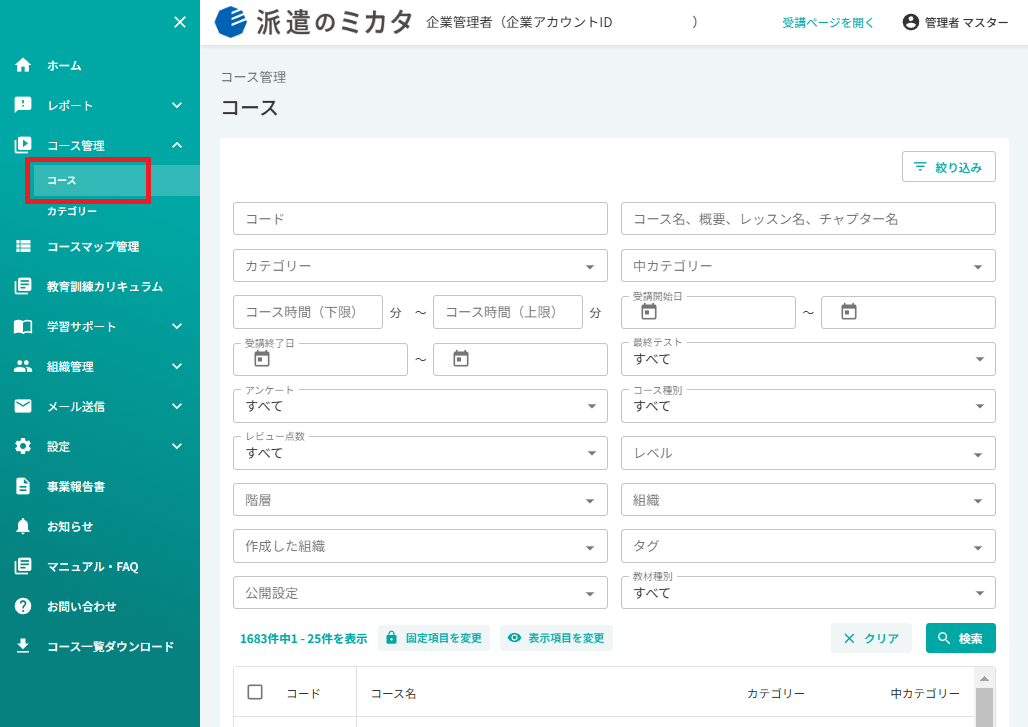Open the 作成した組織 dropdown
The height and width of the screenshot is (727, 1028).
click(x=420, y=546)
